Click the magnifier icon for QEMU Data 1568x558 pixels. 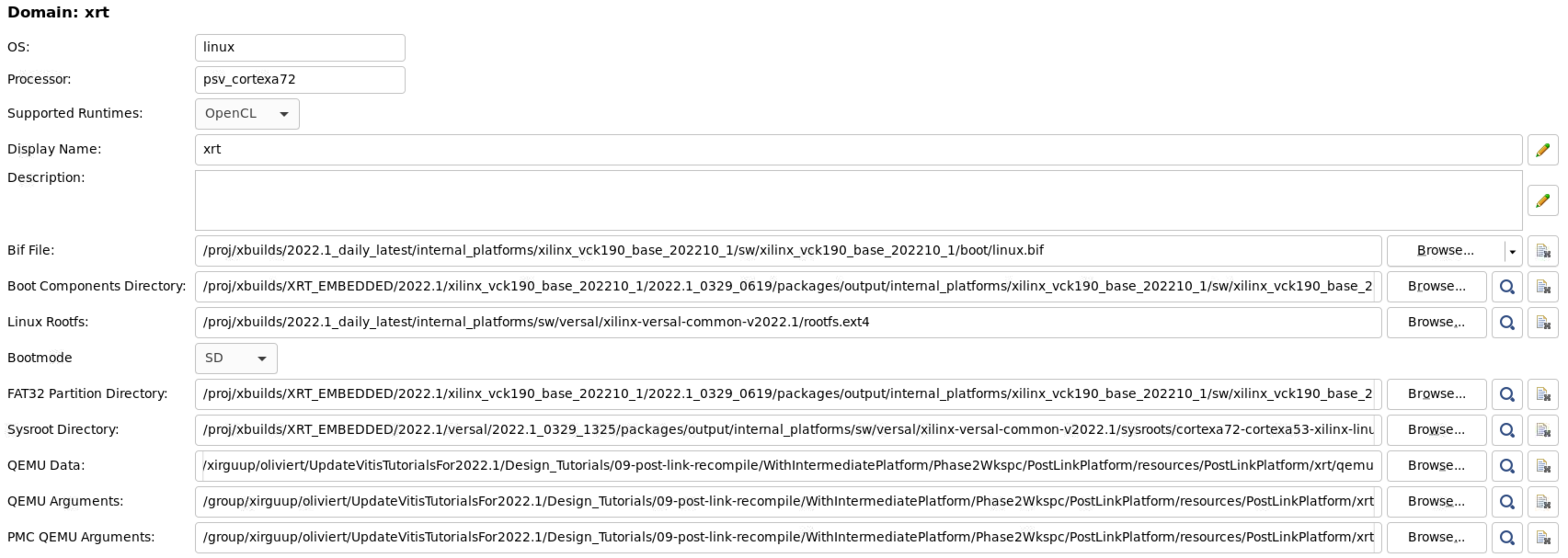[1506, 466]
